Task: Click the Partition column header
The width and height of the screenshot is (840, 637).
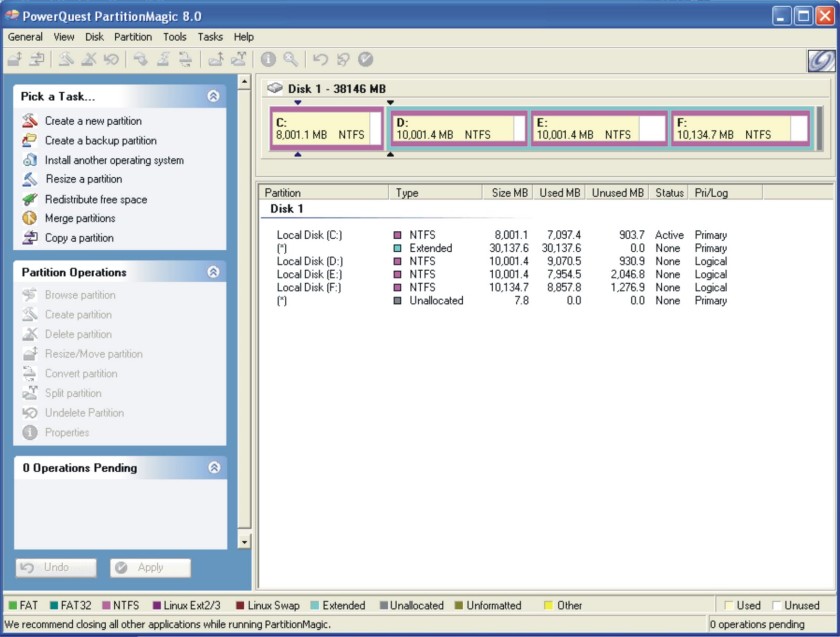Action: coord(324,193)
